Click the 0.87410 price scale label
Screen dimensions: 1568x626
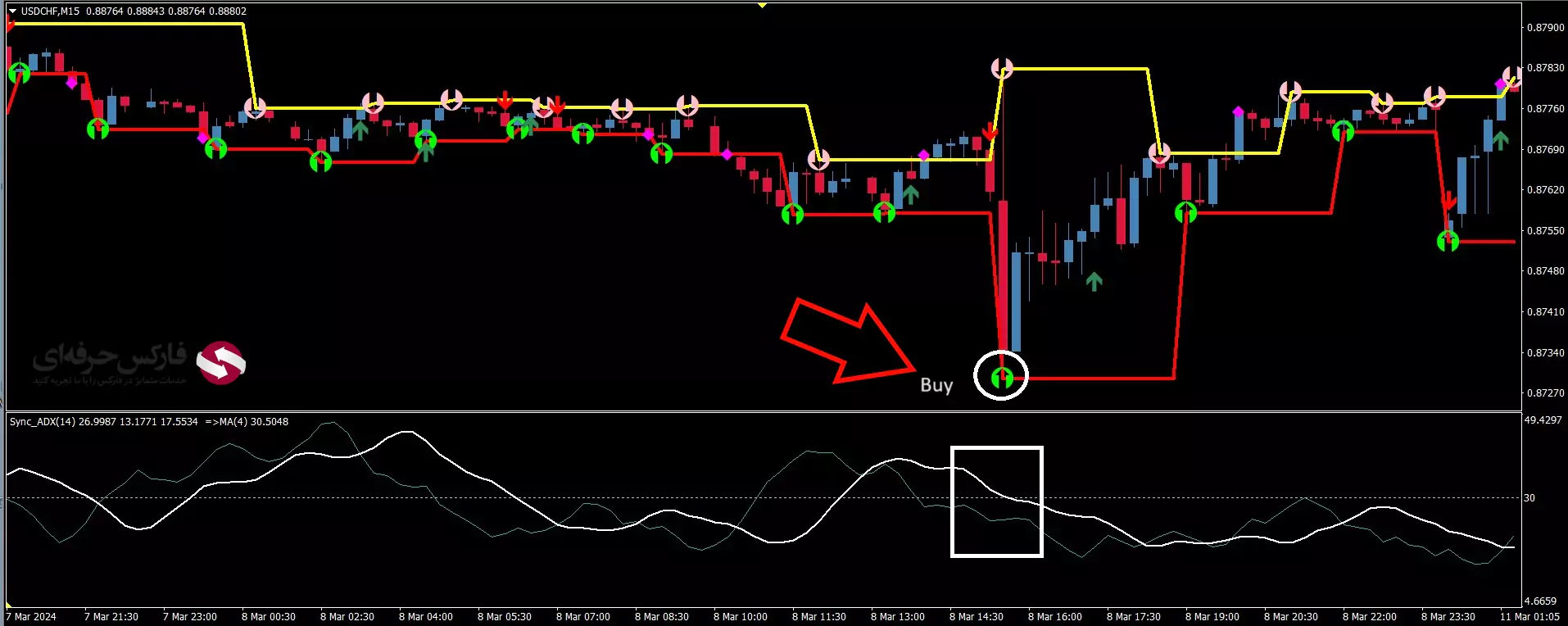[1546, 311]
